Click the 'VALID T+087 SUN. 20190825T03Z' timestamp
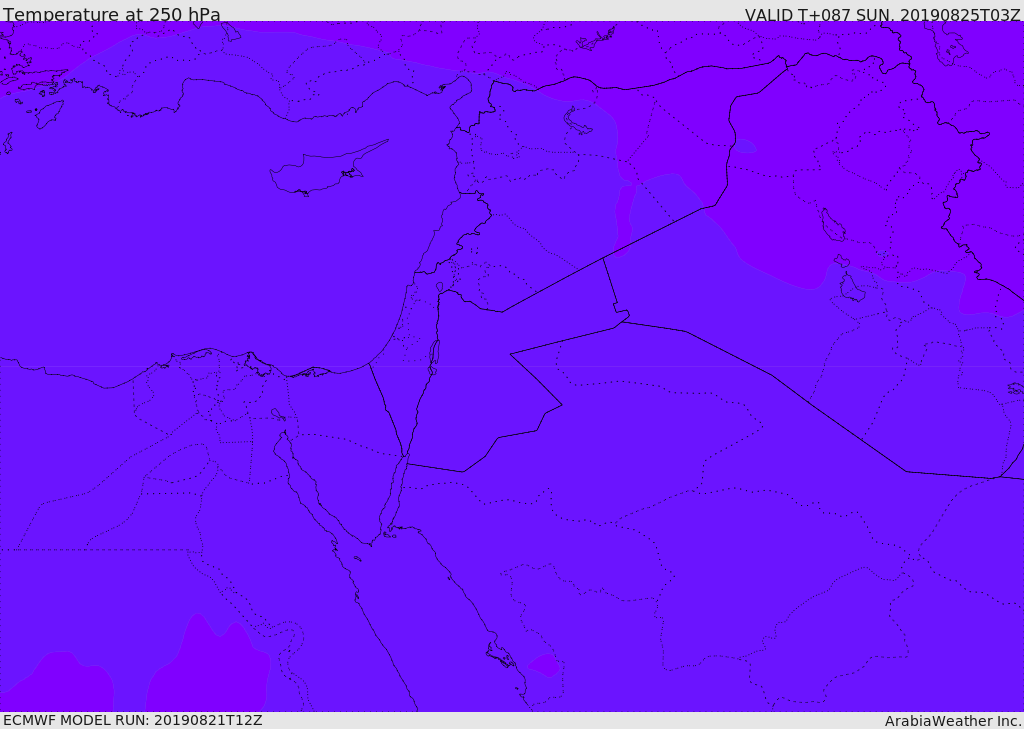Image resolution: width=1024 pixels, height=729 pixels. pyautogui.click(x=882, y=14)
